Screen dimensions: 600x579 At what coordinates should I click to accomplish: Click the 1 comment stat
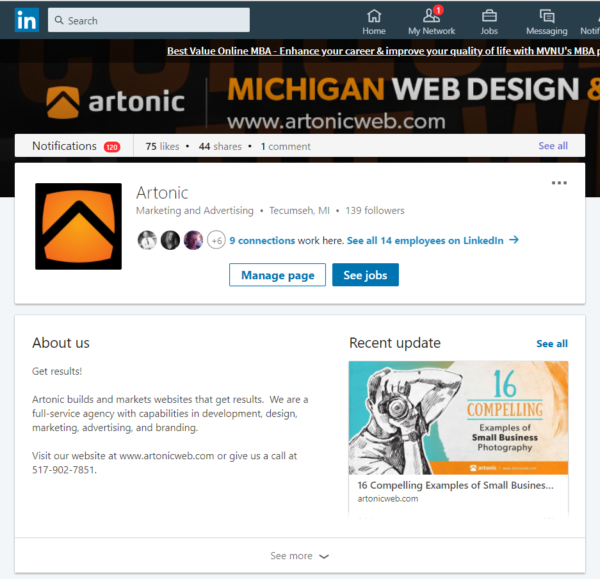(x=285, y=146)
